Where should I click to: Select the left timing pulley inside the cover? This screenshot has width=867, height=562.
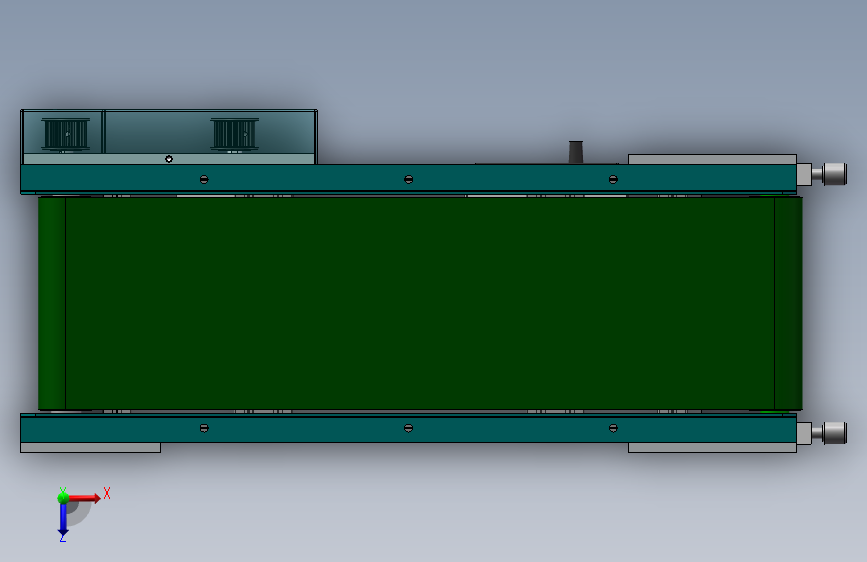pyautogui.click(x=66, y=134)
